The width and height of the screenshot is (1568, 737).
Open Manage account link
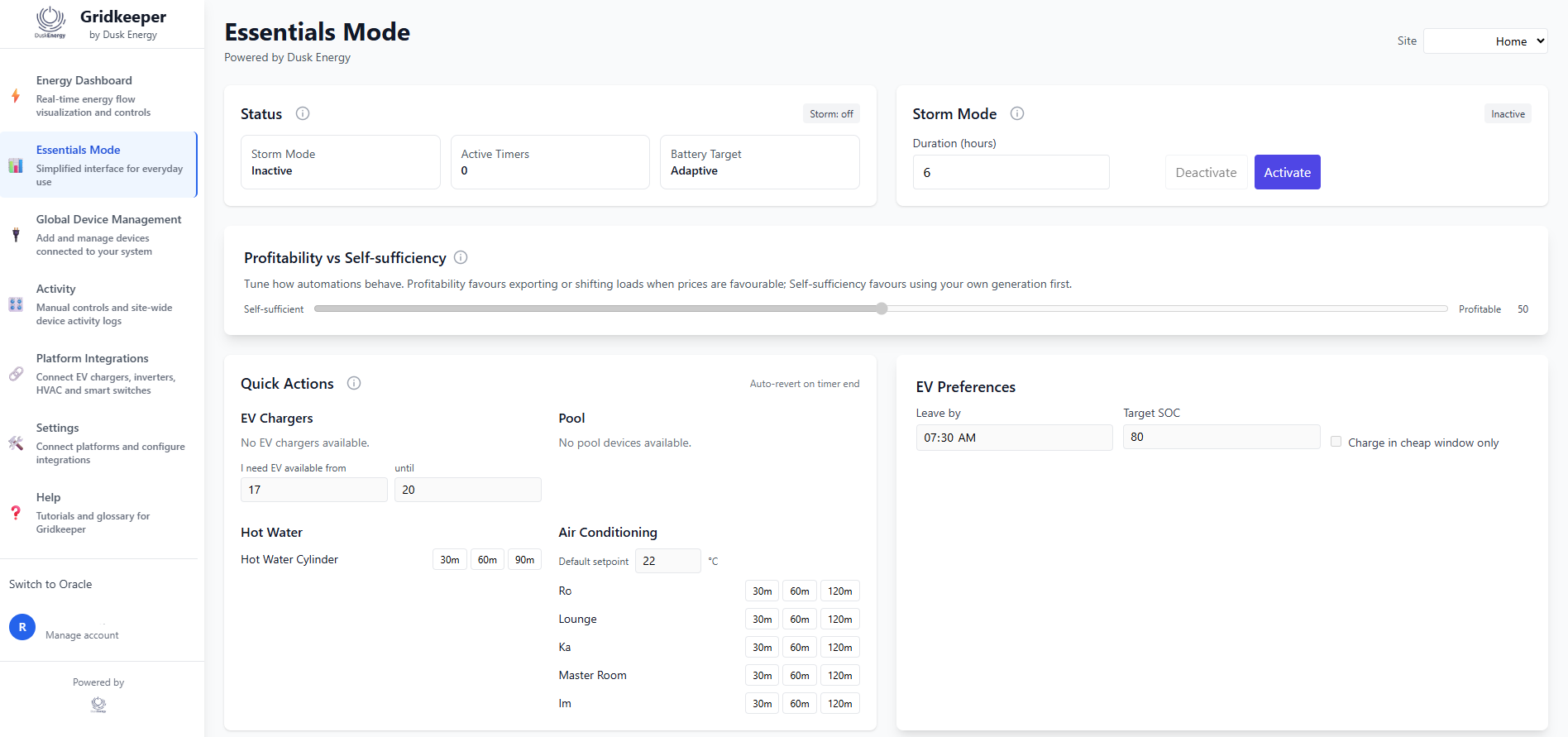click(82, 635)
